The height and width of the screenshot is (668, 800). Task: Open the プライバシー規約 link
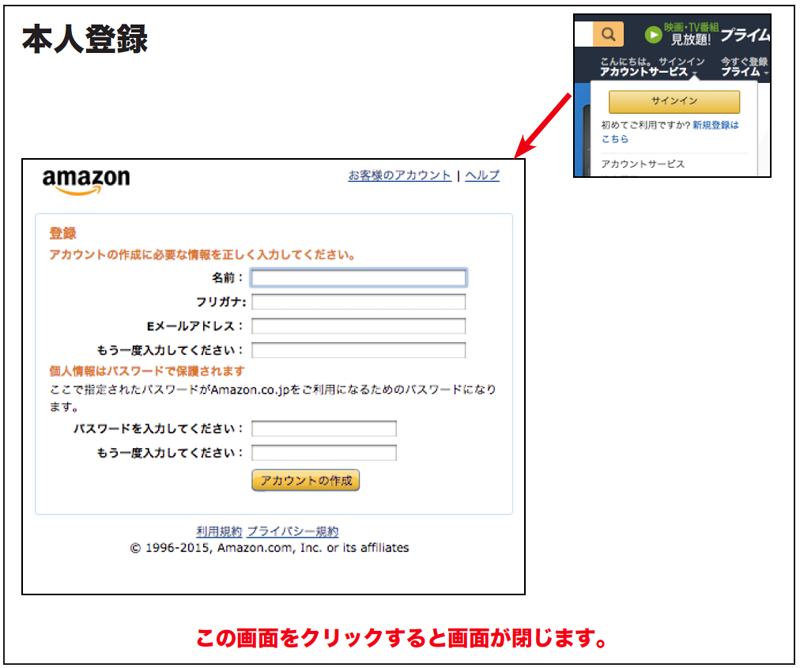293,531
